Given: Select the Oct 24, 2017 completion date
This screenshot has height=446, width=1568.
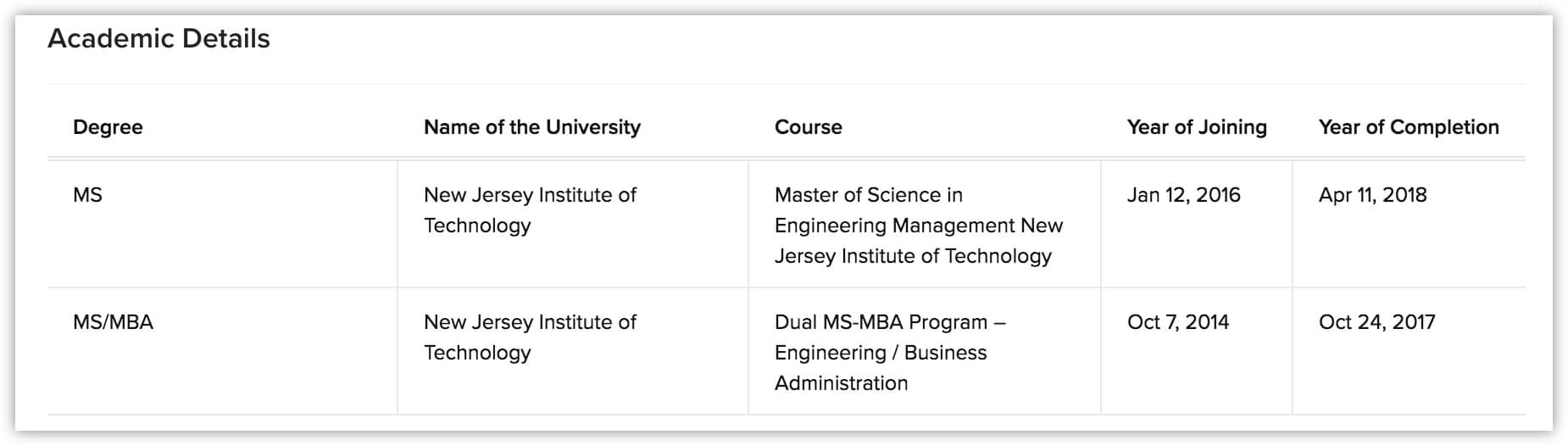Looking at the screenshot, I should [1376, 322].
